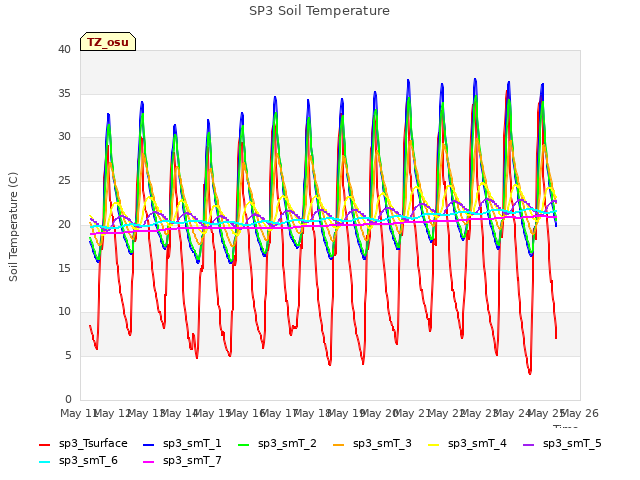Click the SP3 Soil Temperature chart title

click(319, 11)
